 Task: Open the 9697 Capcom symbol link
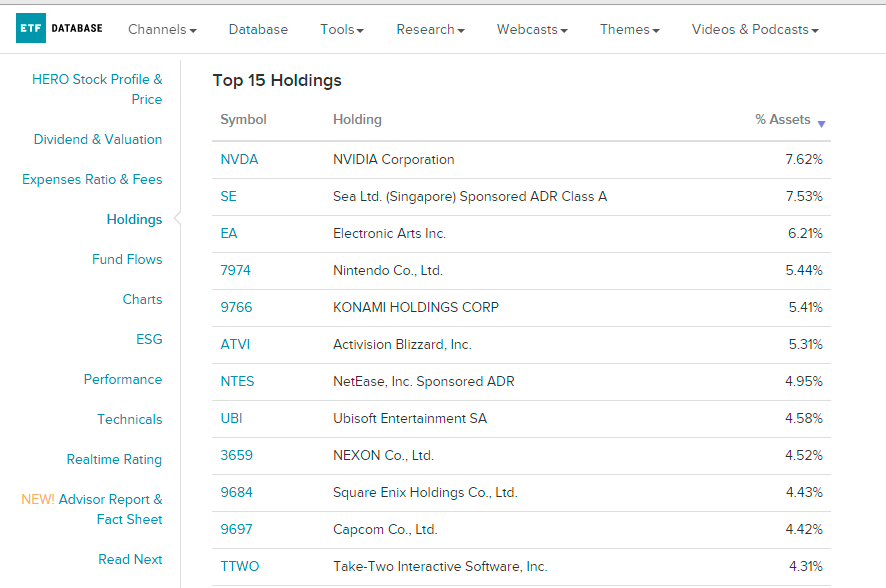coord(236,530)
